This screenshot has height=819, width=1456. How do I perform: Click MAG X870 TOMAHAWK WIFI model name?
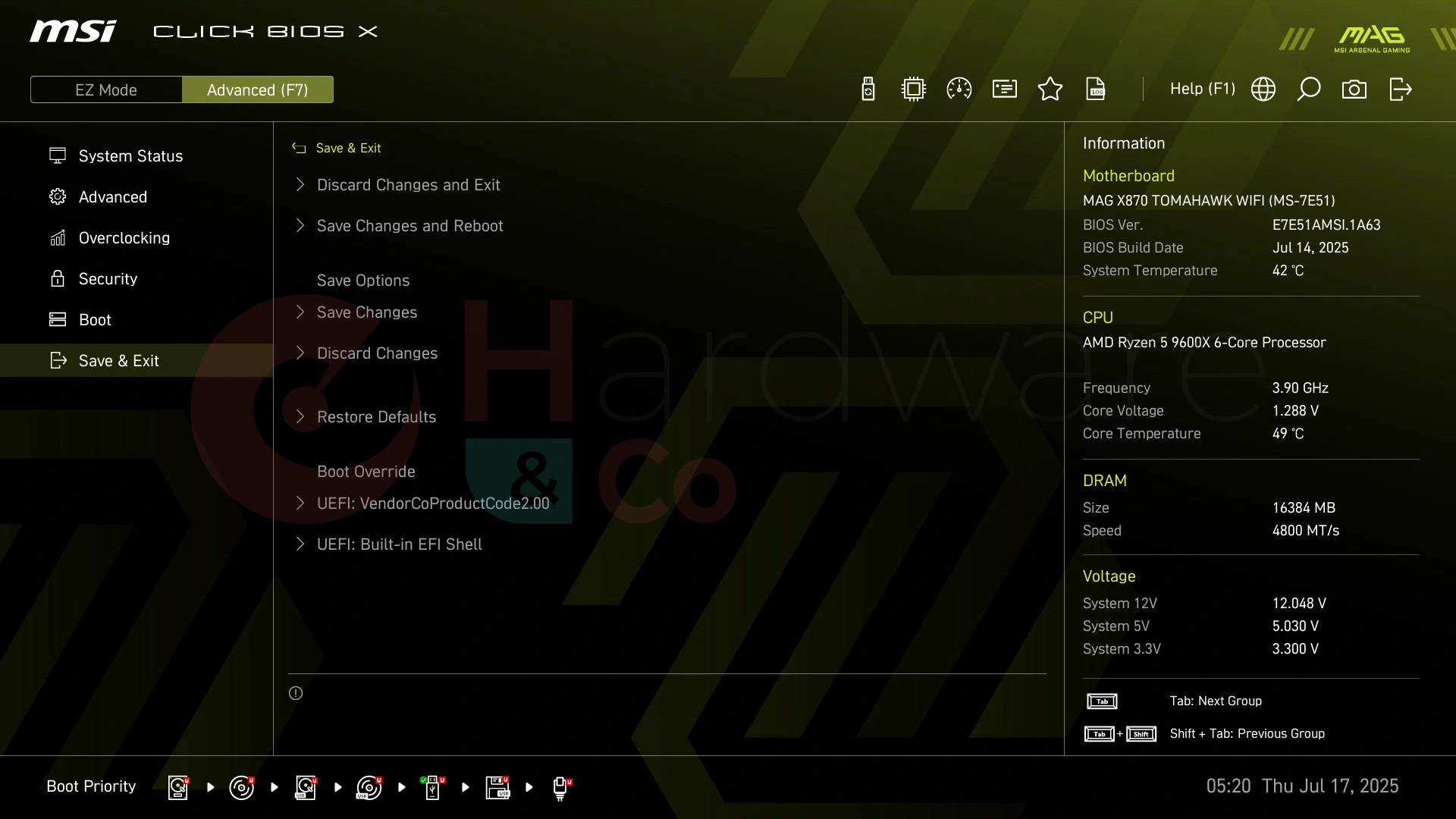click(x=1209, y=201)
